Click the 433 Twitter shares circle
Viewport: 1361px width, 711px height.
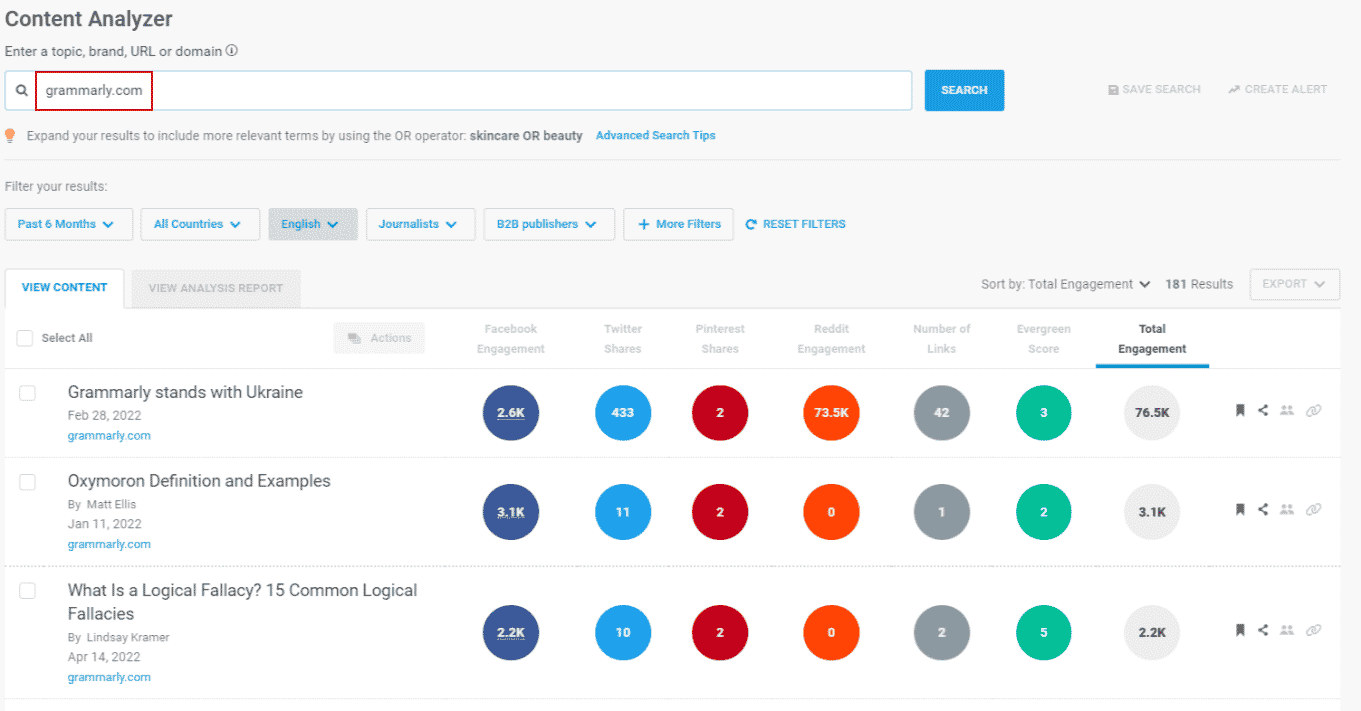pyautogui.click(x=623, y=412)
